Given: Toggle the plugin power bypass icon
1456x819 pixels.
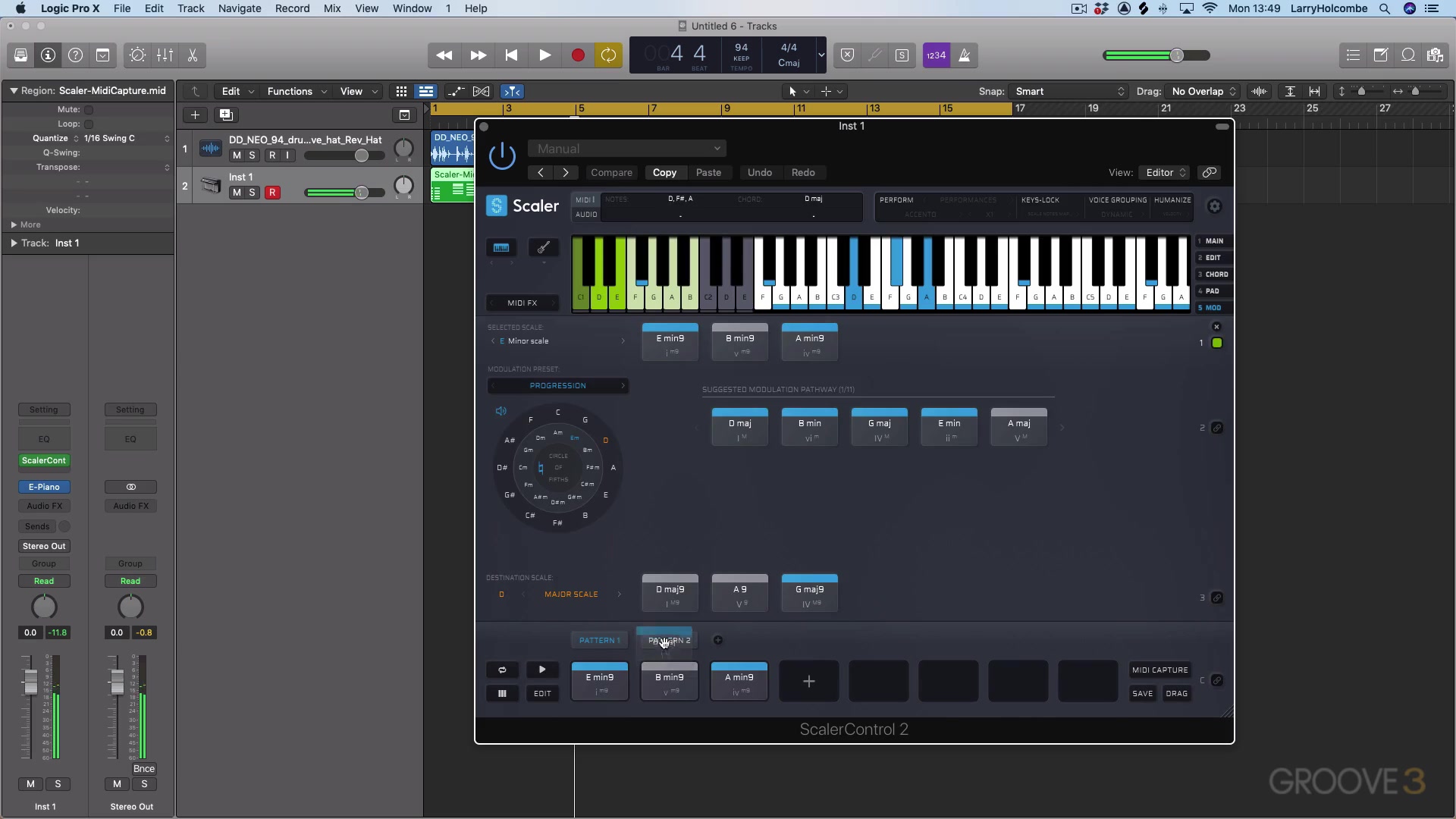Looking at the screenshot, I should coord(502,156).
